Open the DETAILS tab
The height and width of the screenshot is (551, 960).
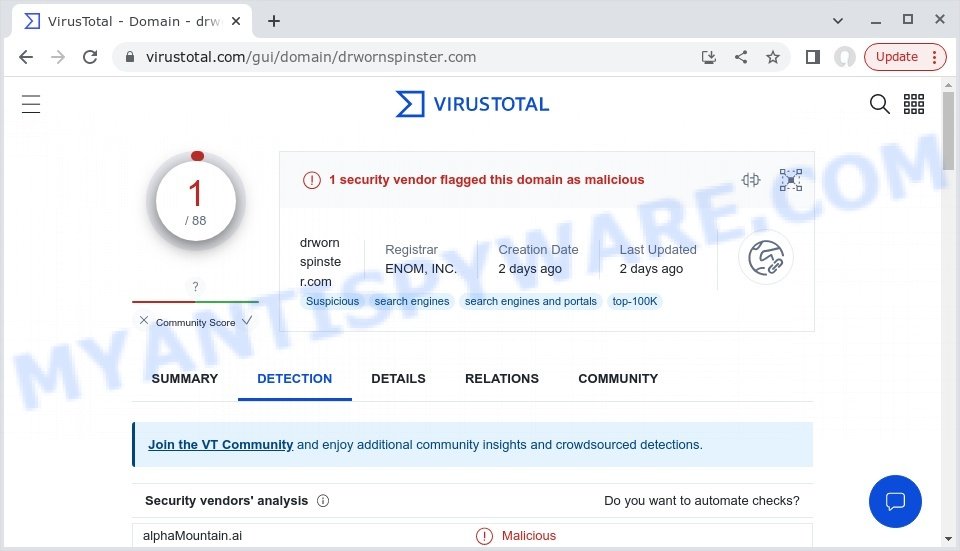pos(398,378)
